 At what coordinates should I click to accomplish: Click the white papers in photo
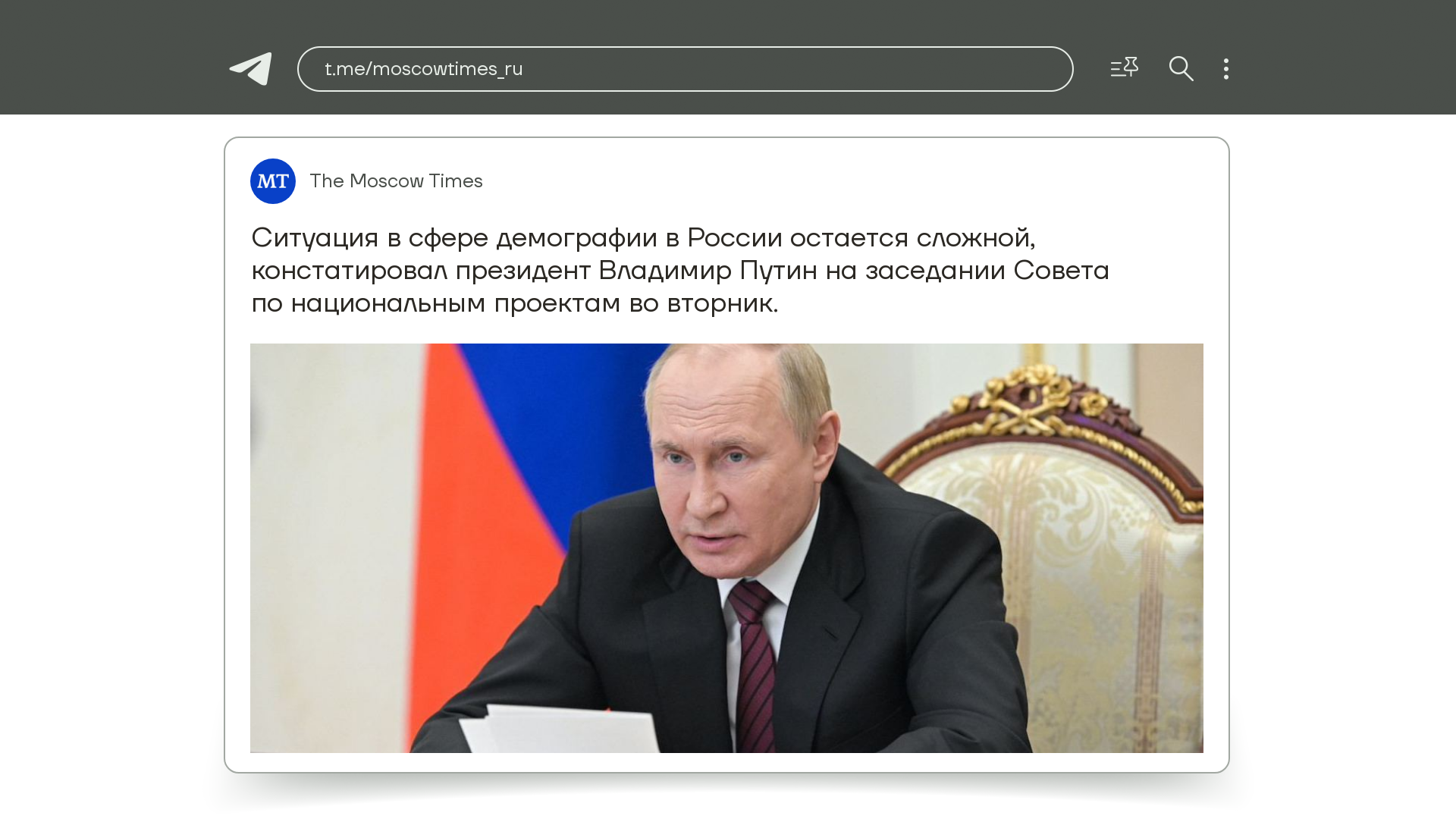point(561,730)
